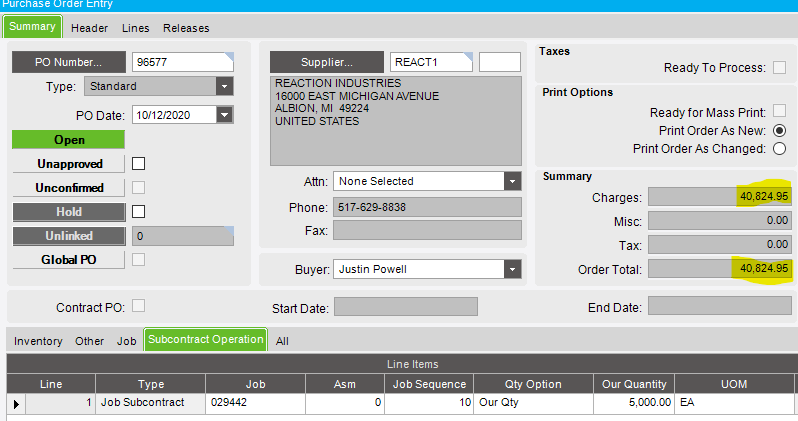Image resolution: width=798 pixels, height=421 pixels.
Task: Toggle the Hold checkbox
Action: (138, 211)
